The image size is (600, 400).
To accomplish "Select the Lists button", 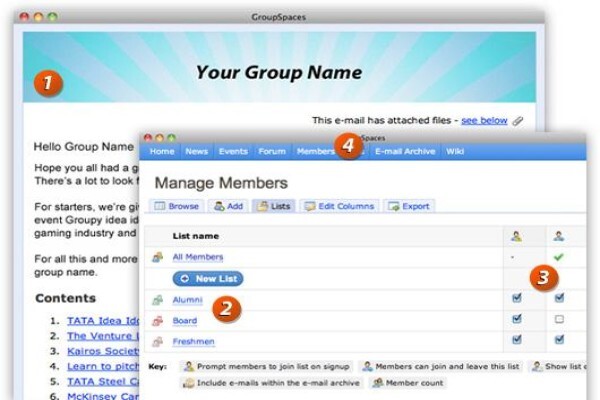I will [x=274, y=206].
